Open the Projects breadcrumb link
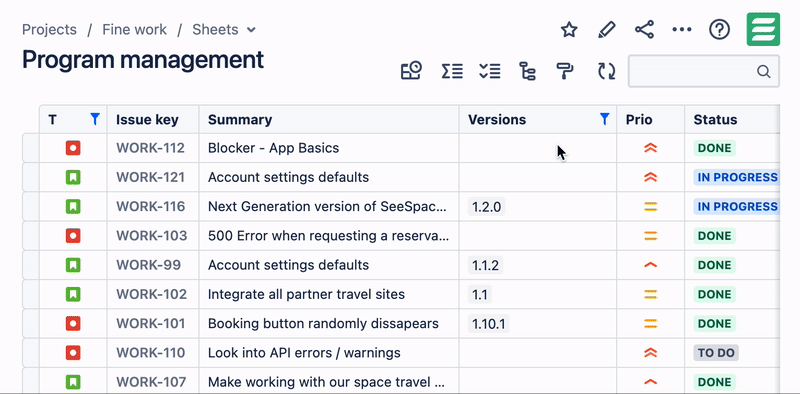800x394 pixels. coord(49,30)
